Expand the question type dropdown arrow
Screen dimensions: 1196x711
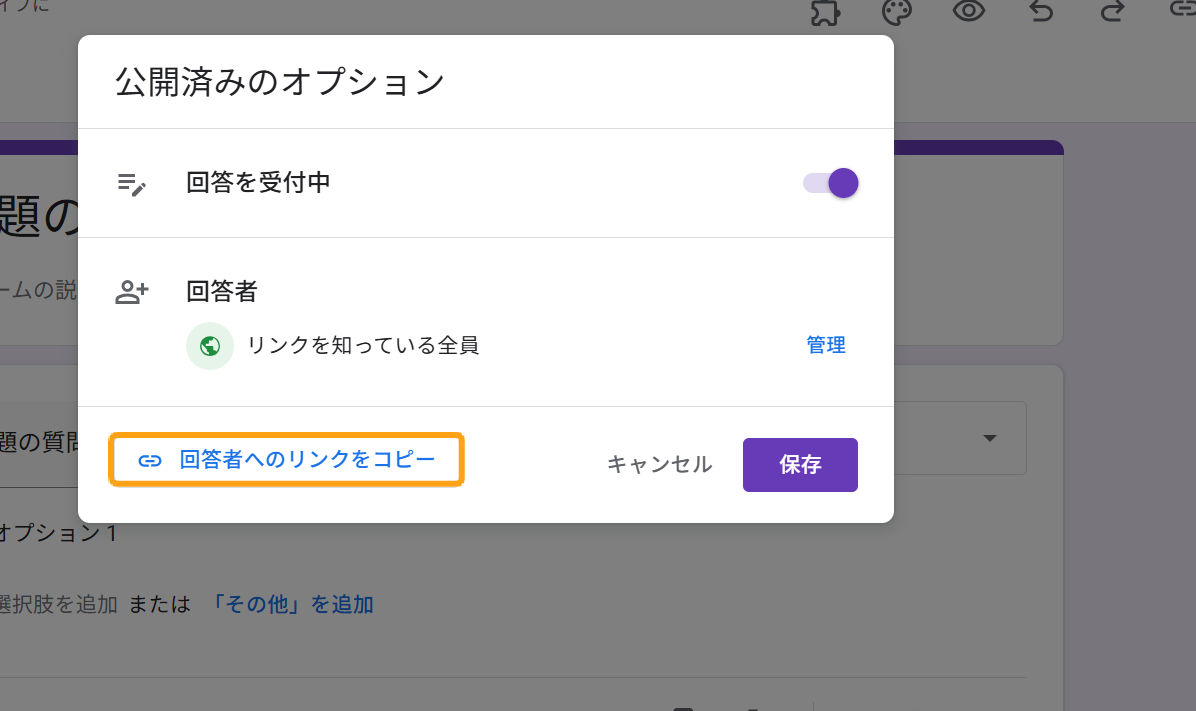pyautogui.click(x=990, y=439)
